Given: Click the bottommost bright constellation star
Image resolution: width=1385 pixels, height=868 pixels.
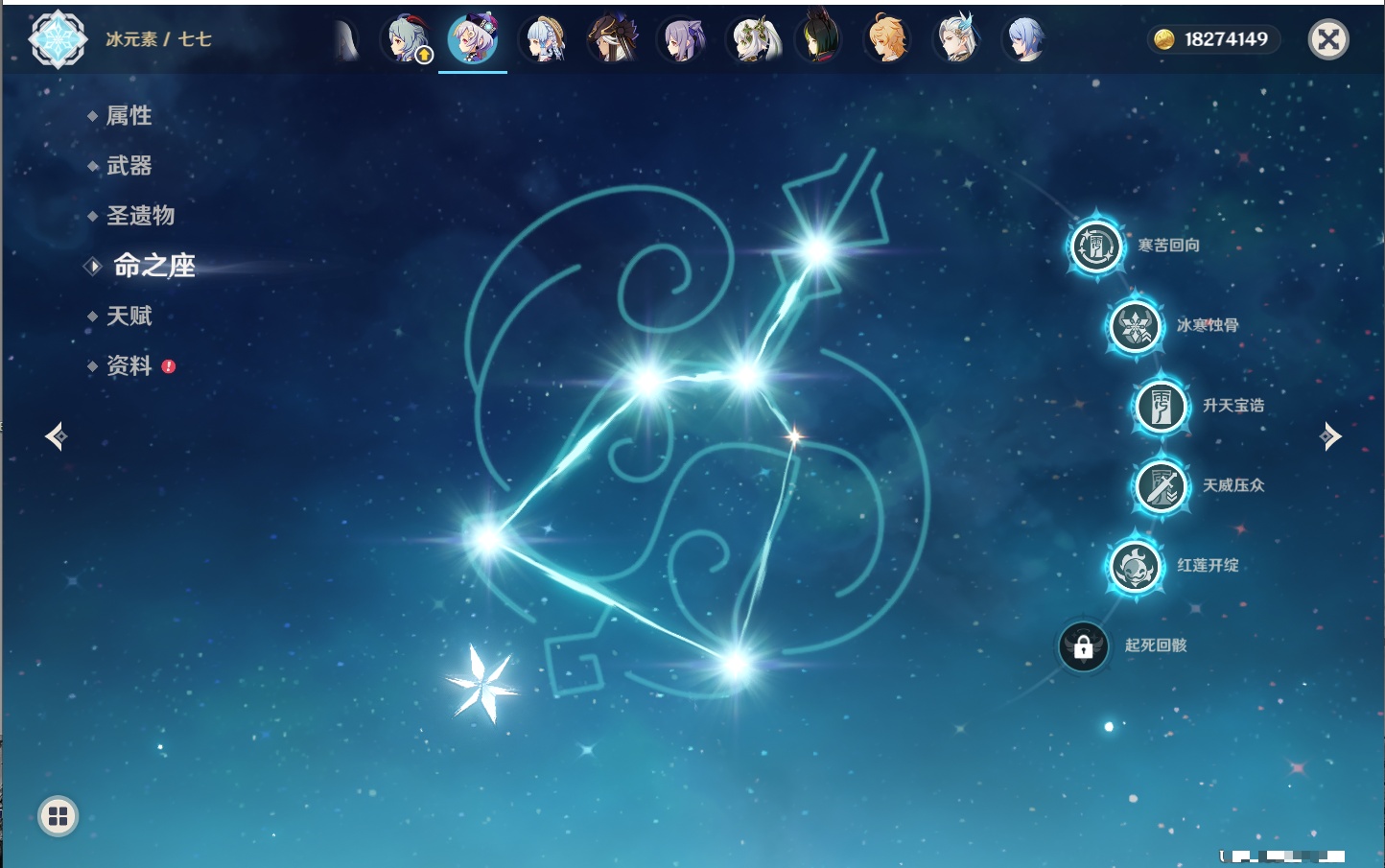Looking at the screenshot, I should point(737,663).
